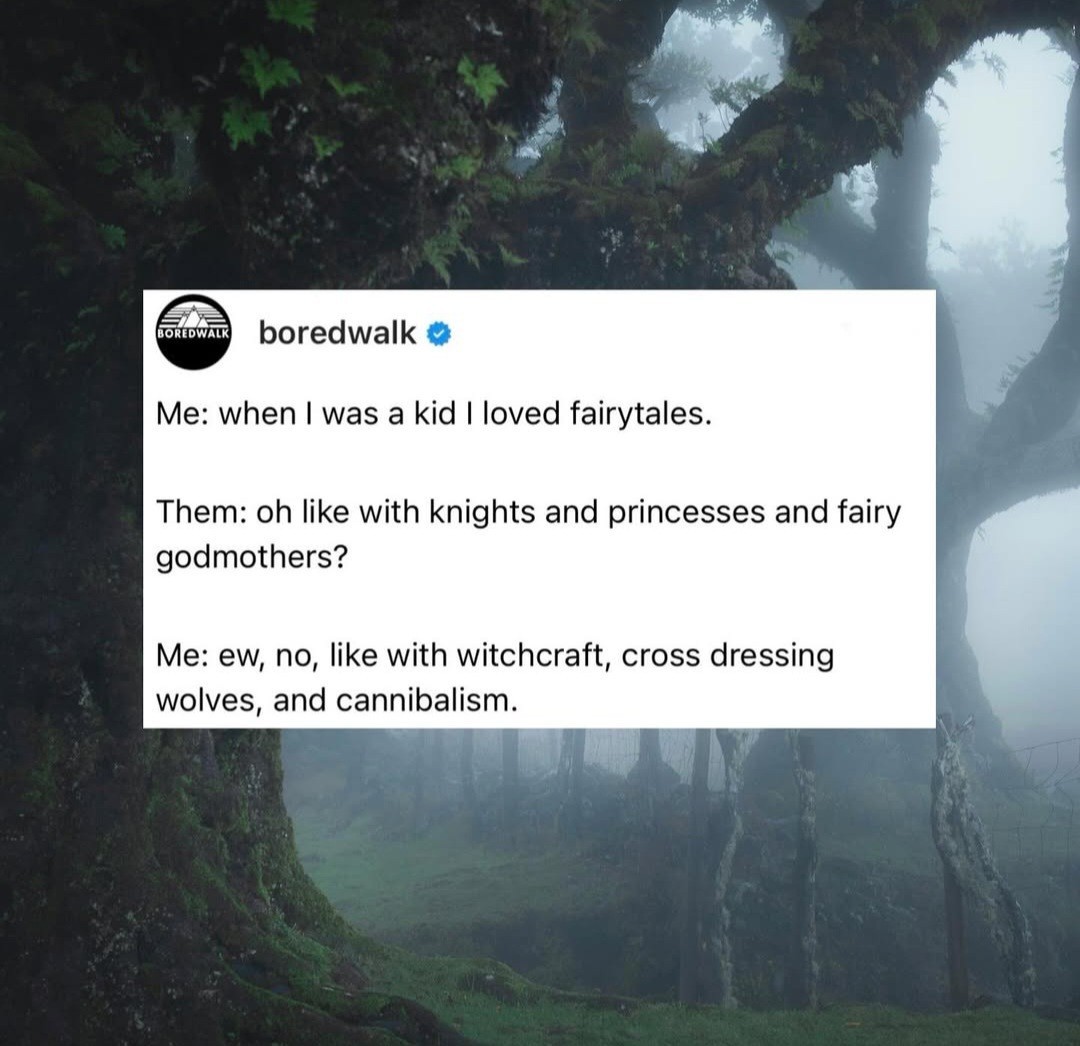The image size is (1080, 1046).
Task: Select the line about loving fairytales
Action: pos(433,414)
